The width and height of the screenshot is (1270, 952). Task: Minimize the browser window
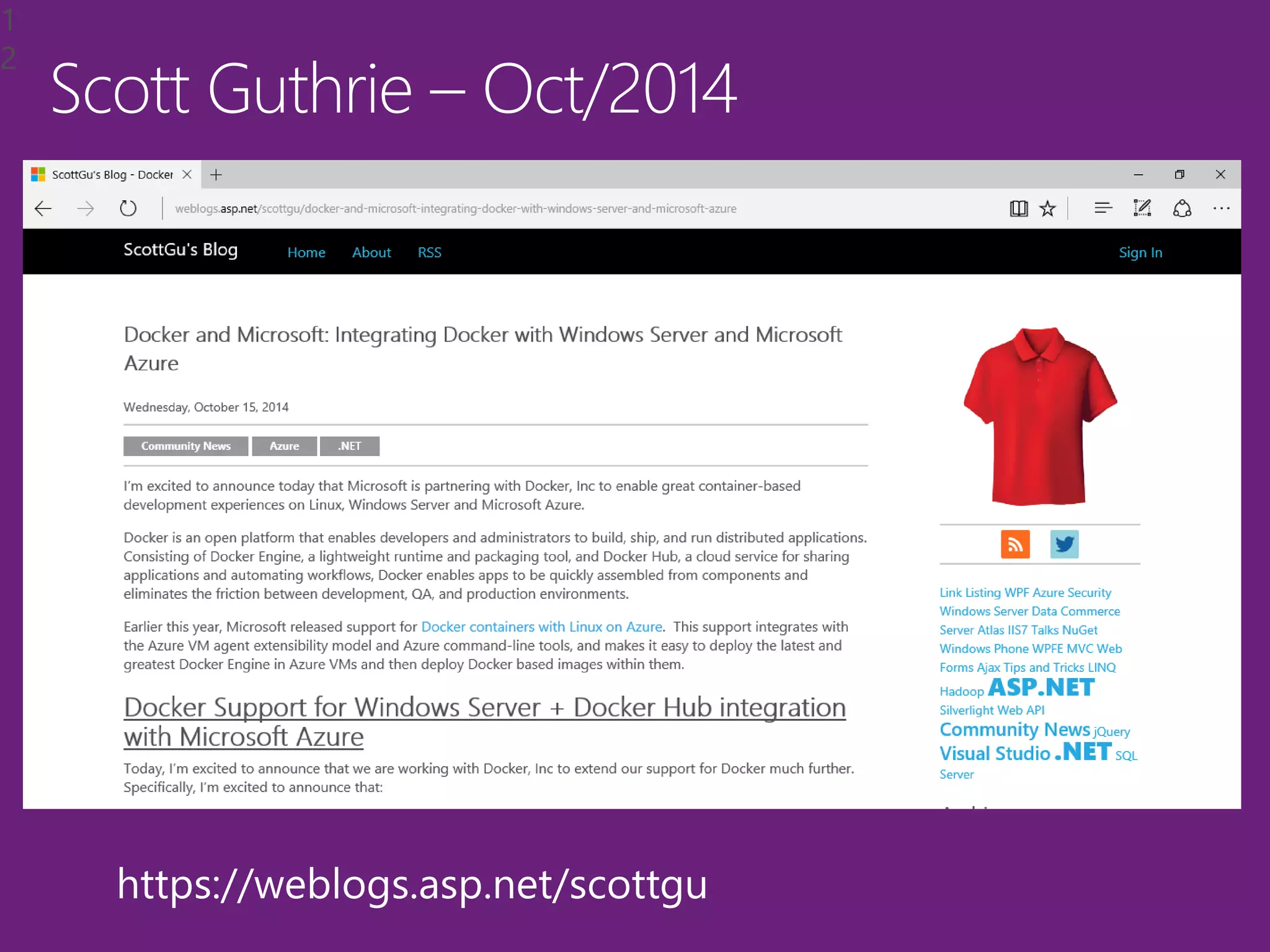1138,175
